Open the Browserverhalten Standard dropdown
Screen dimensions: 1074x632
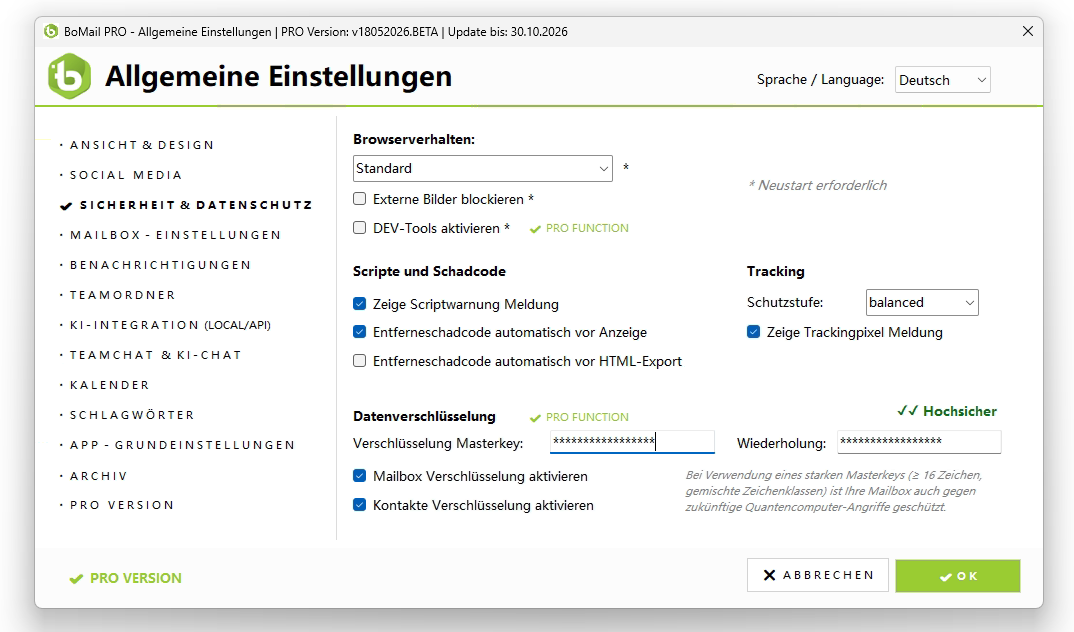483,168
